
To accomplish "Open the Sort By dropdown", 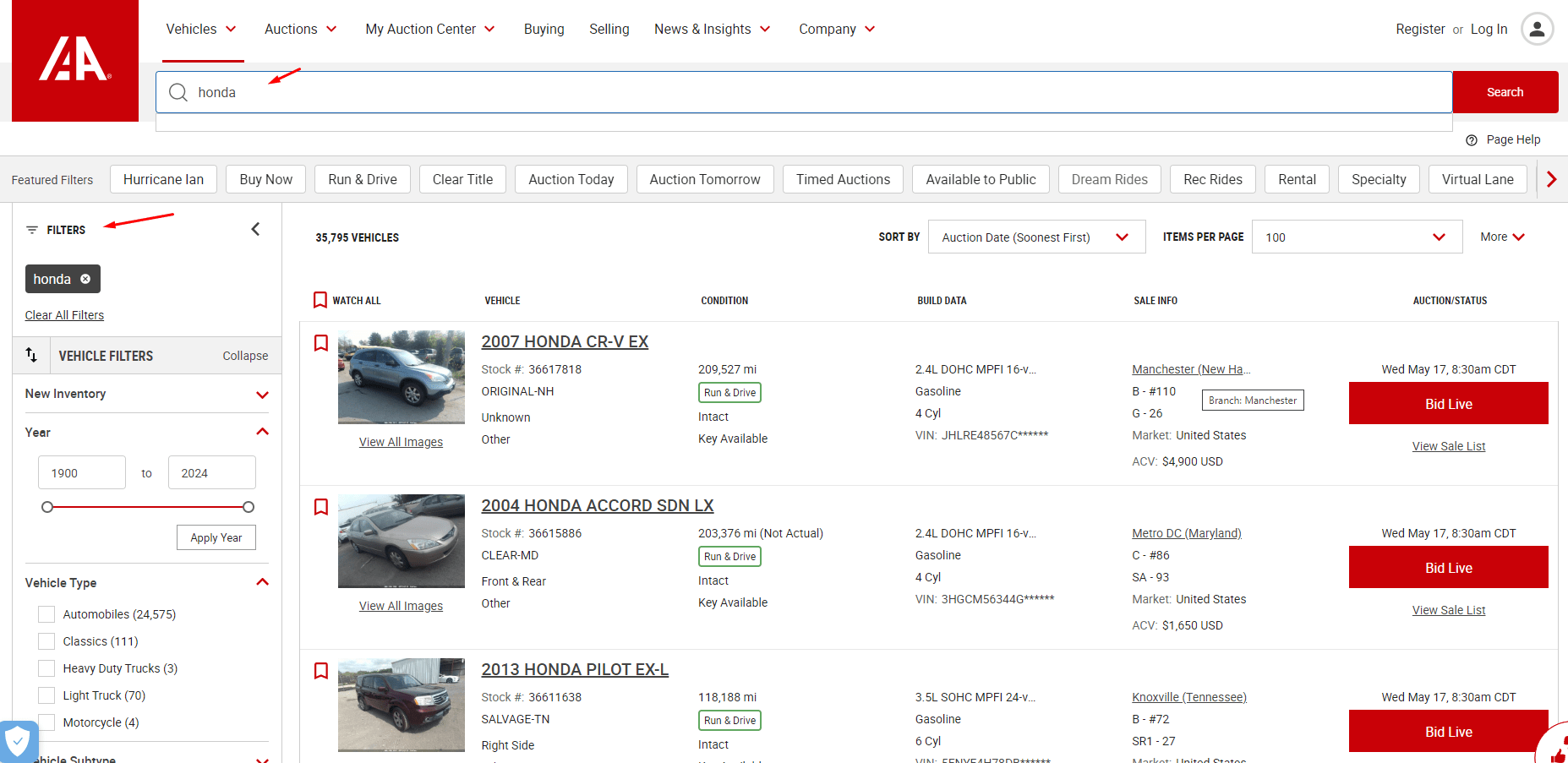I will [x=1035, y=237].
